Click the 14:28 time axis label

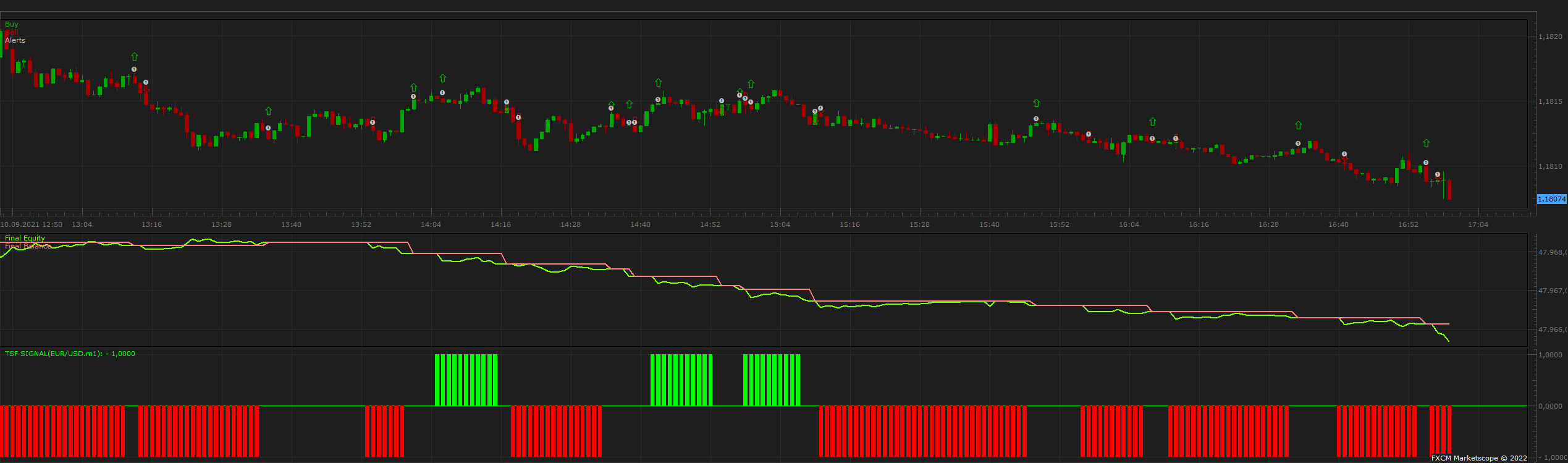pos(571,224)
